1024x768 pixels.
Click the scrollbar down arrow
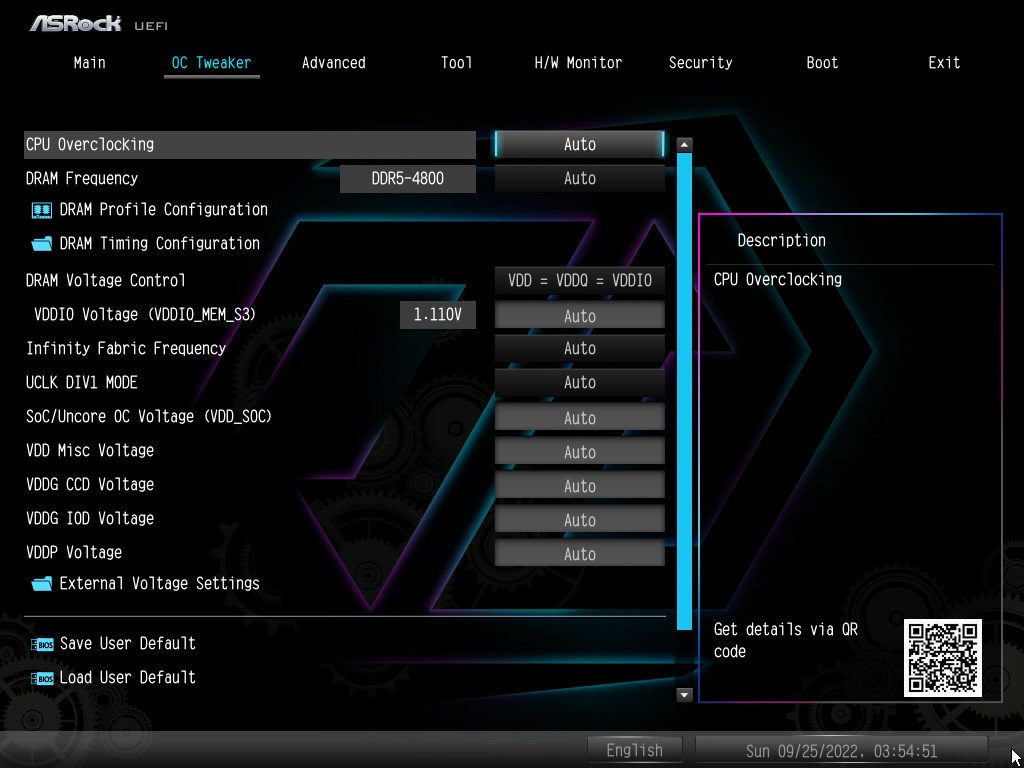(x=684, y=695)
